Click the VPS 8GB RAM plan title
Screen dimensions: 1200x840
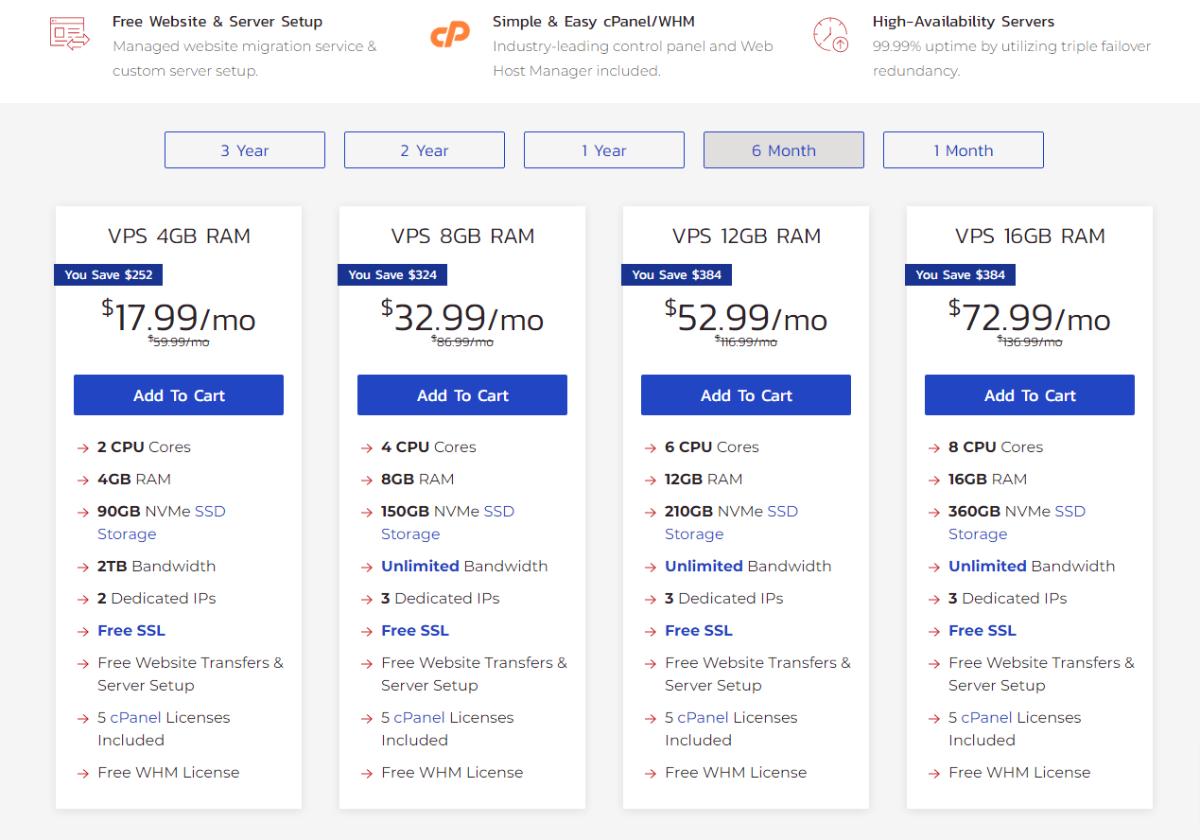click(x=463, y=236)
